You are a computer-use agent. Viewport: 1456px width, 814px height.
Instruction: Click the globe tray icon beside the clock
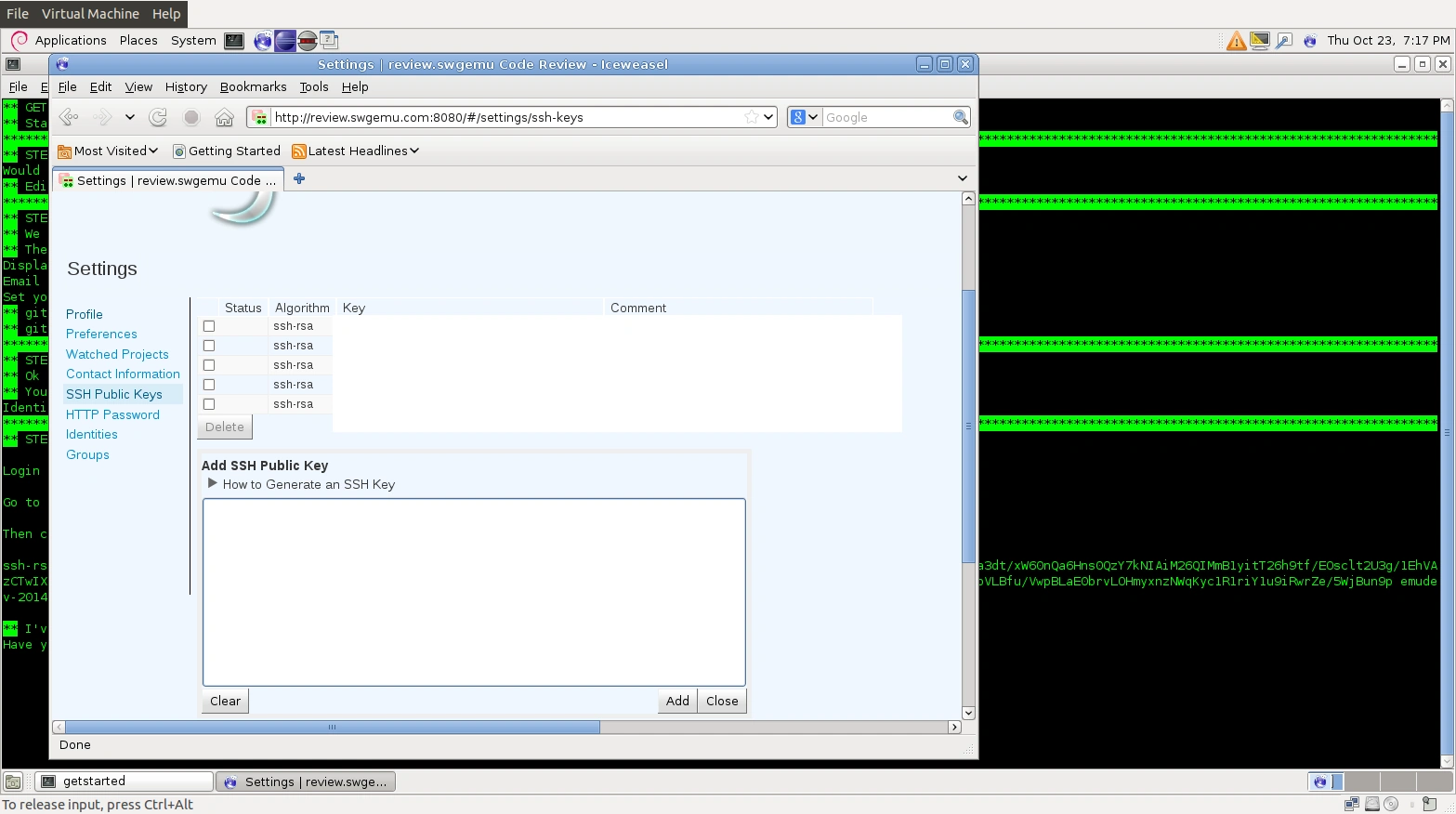[x=1310, y=41]
